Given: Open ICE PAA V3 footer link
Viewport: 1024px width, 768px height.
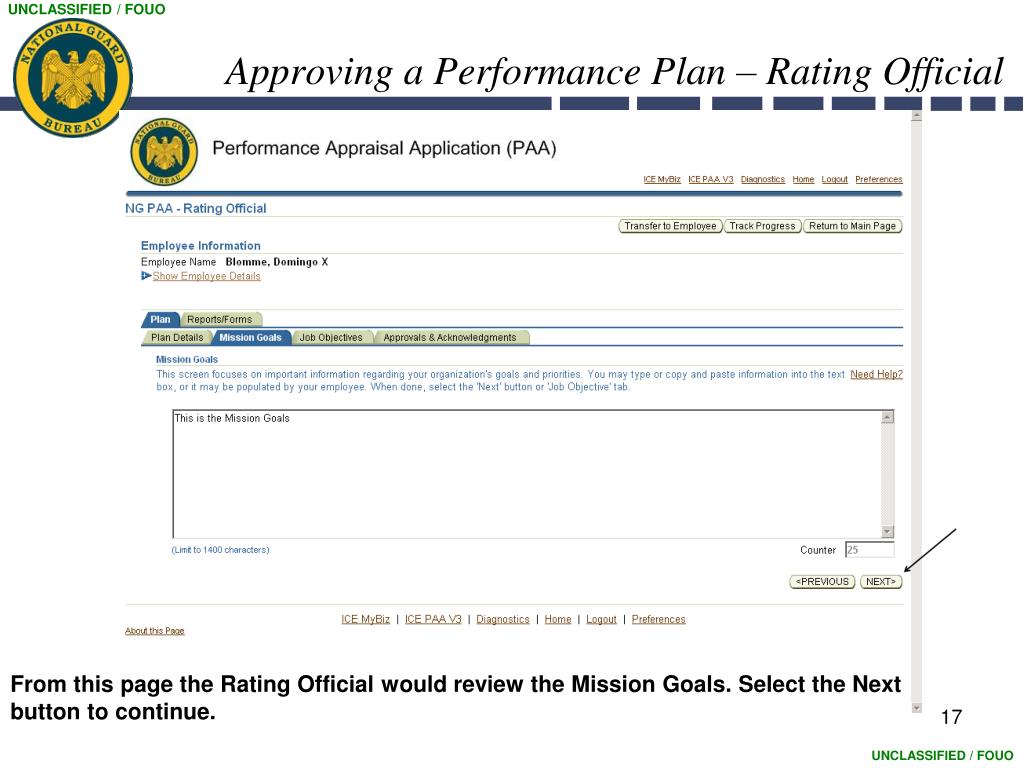Looking at the screenshot, I should click(x=433, y=619).
